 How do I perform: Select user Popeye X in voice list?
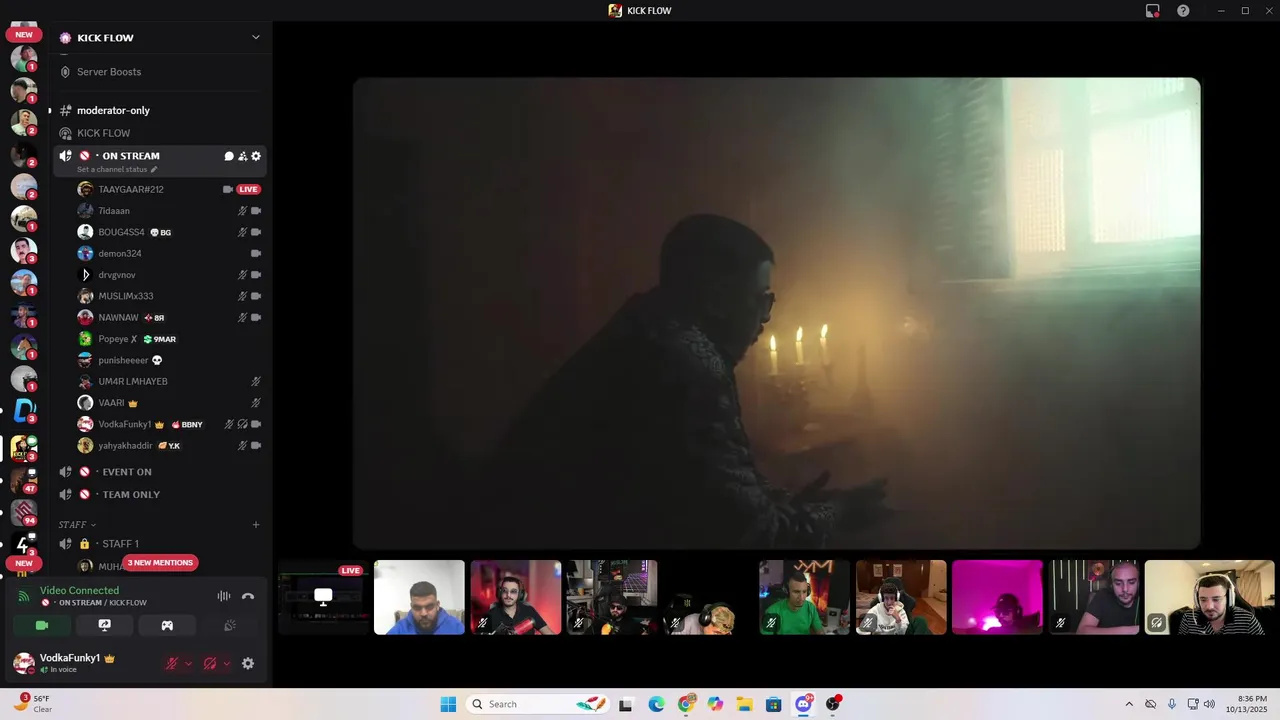(118, 339)
